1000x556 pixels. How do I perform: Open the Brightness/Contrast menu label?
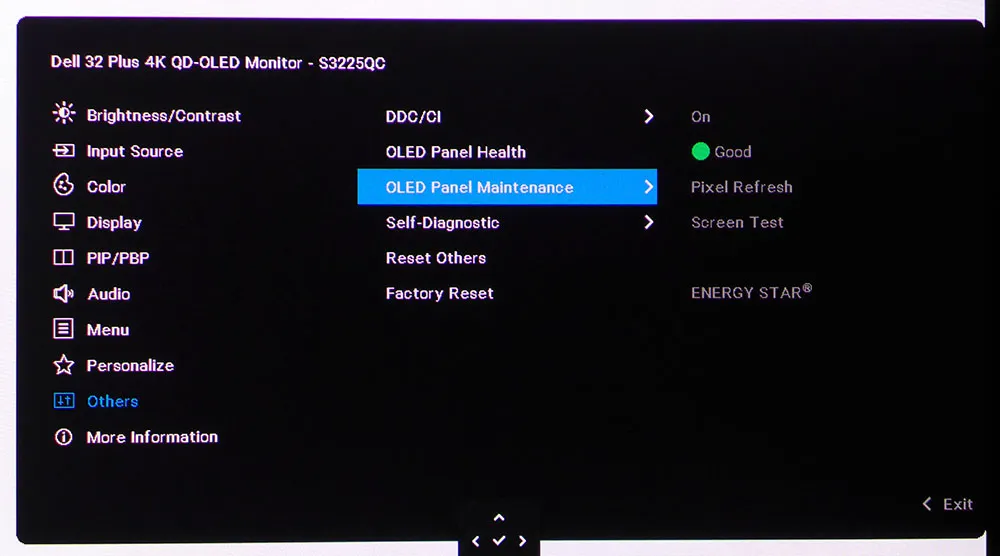(164, 115)
